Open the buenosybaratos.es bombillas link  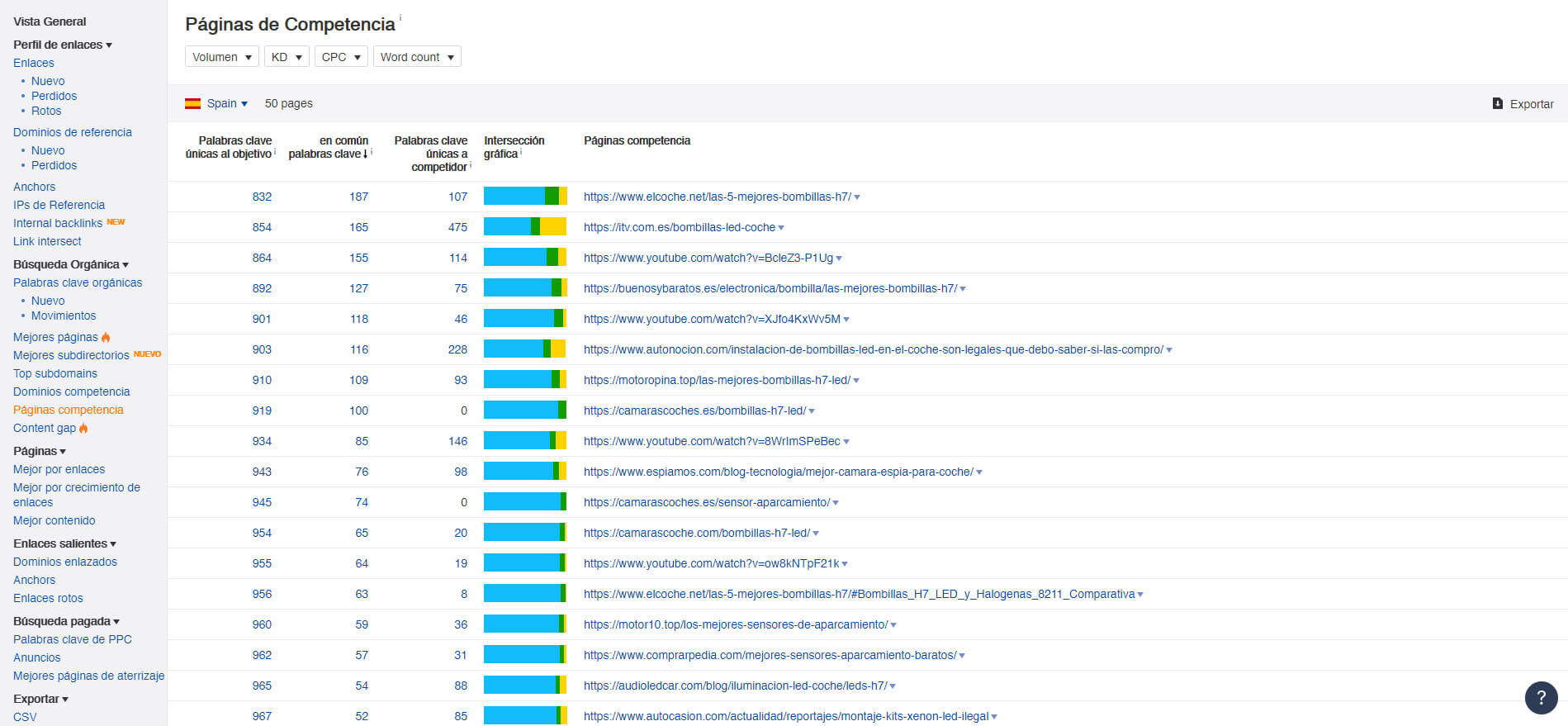(x=770, y=288)
